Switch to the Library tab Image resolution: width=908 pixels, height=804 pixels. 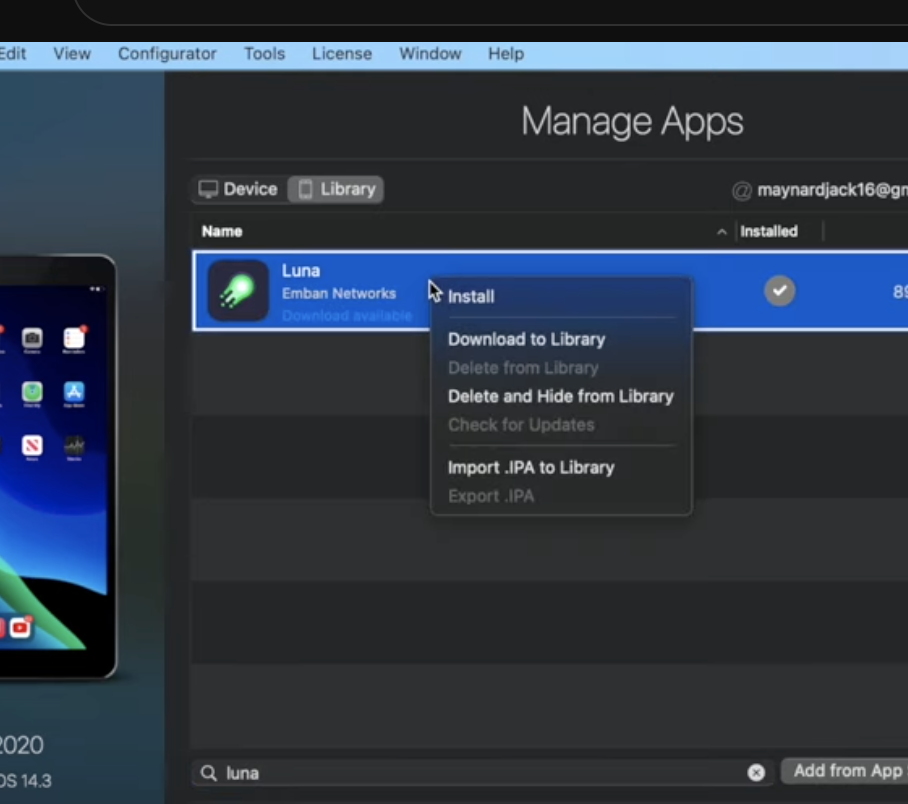[336, 189]
